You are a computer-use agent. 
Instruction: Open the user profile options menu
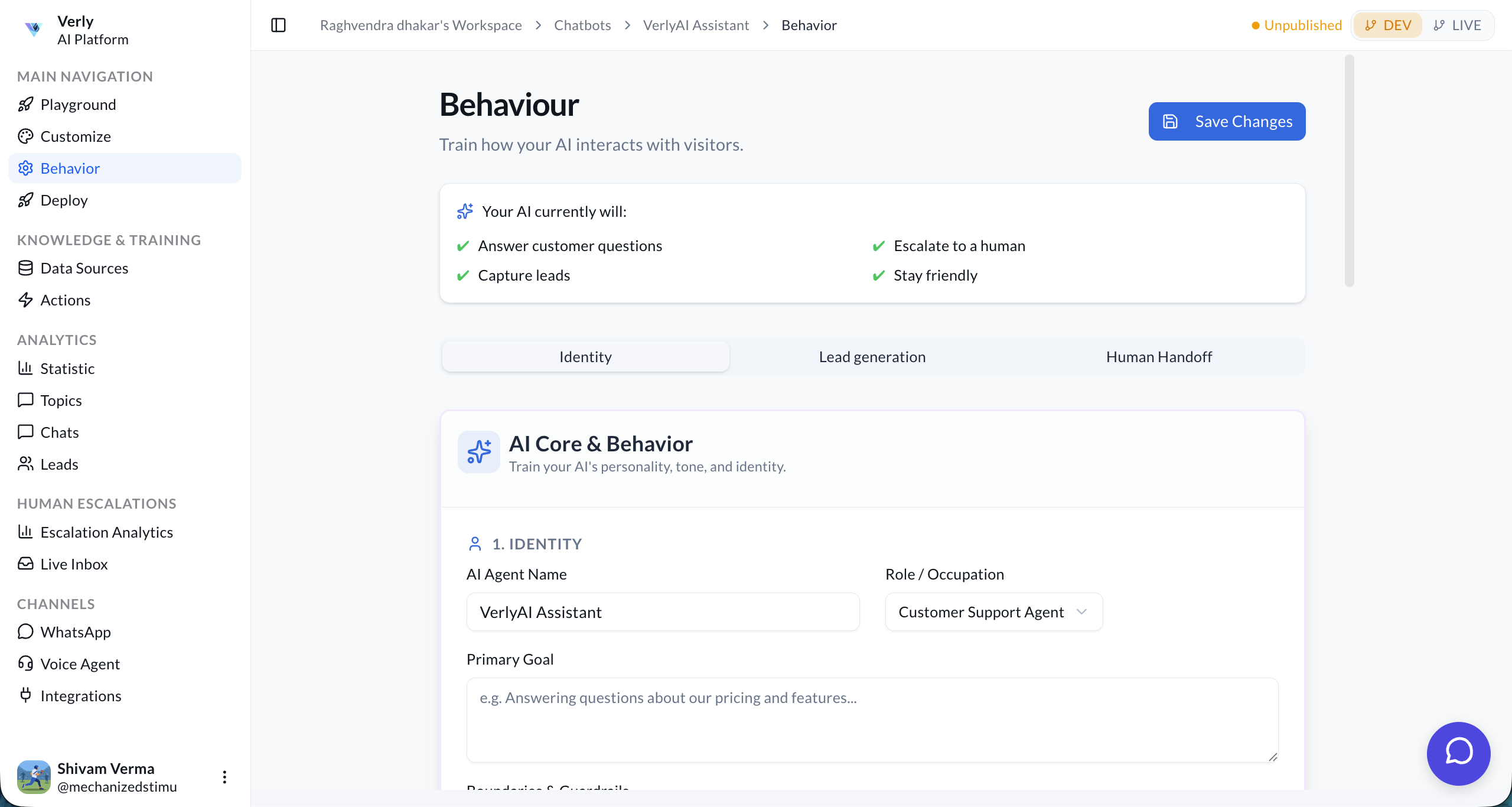(224, 777)
